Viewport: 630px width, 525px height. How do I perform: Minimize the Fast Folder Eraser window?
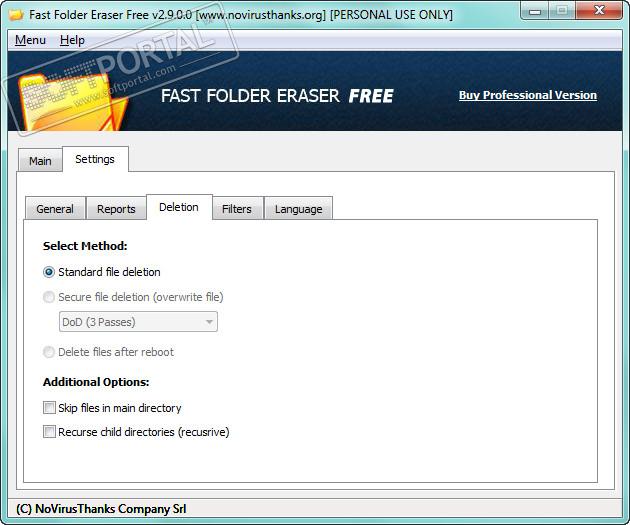coord(534,10)
